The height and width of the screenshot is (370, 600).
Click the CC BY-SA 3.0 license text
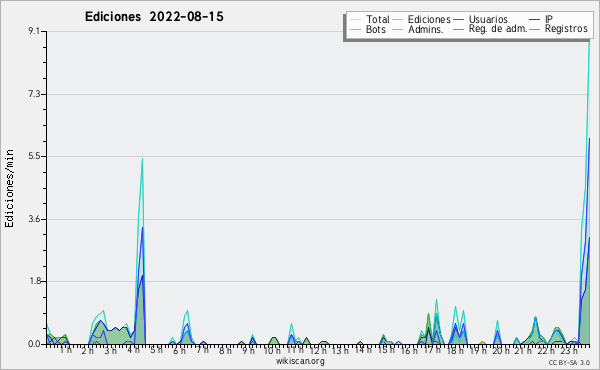(569, 362)
